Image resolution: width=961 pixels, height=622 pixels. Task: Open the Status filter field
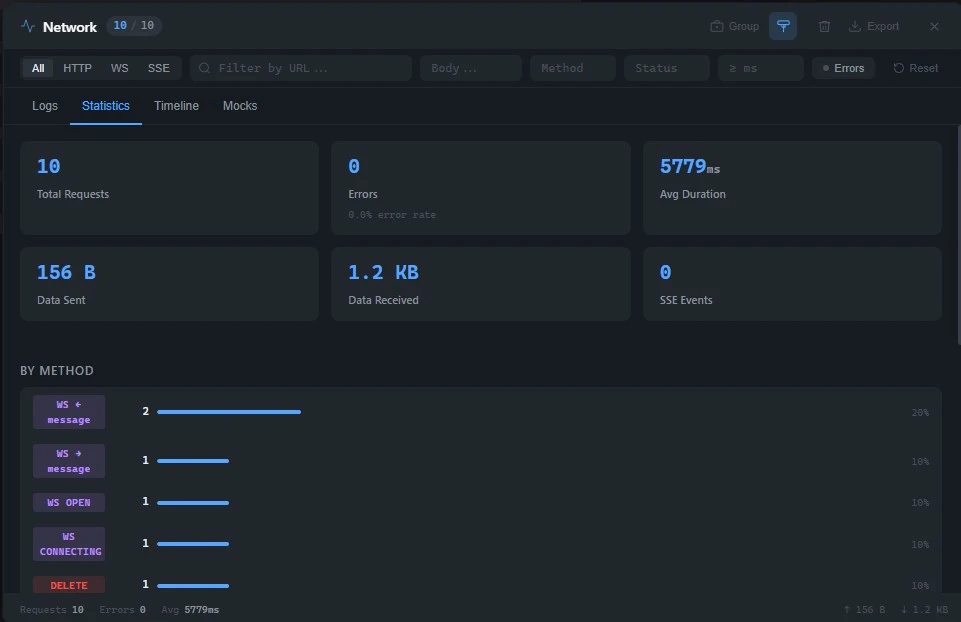[666, 68]
